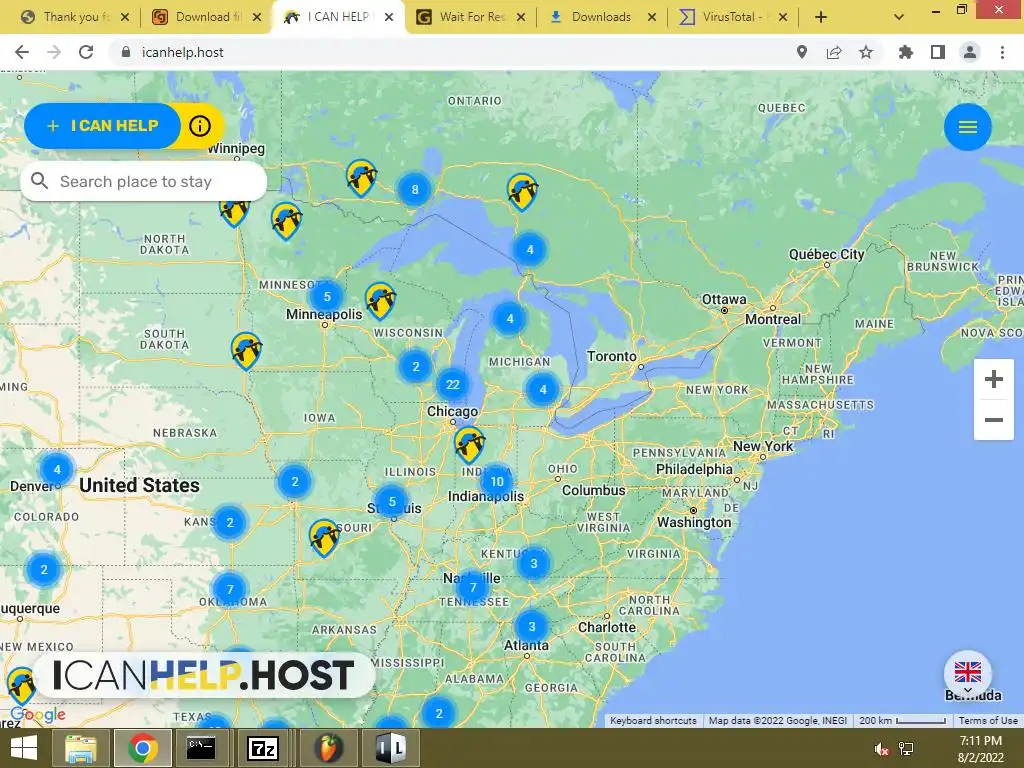The height and width of the screenshot is (768, 1024).
Task: Open the cluster of 3 near Atlanta
Action: click(532, 626)
